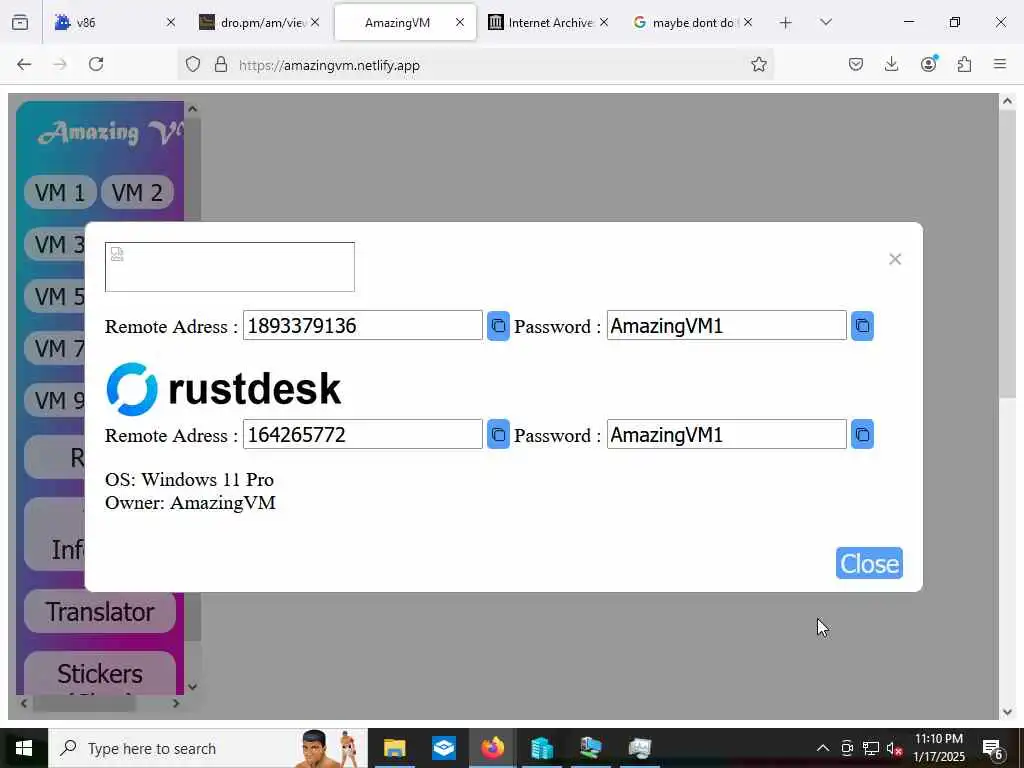Copy the first AmazingVM1 password
The image size is (1024, 768).
coord(862,325)
